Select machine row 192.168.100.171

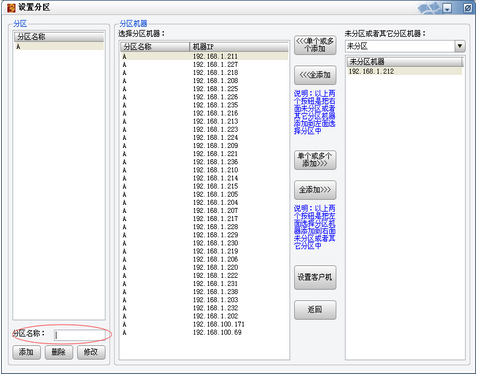point(204,324)
